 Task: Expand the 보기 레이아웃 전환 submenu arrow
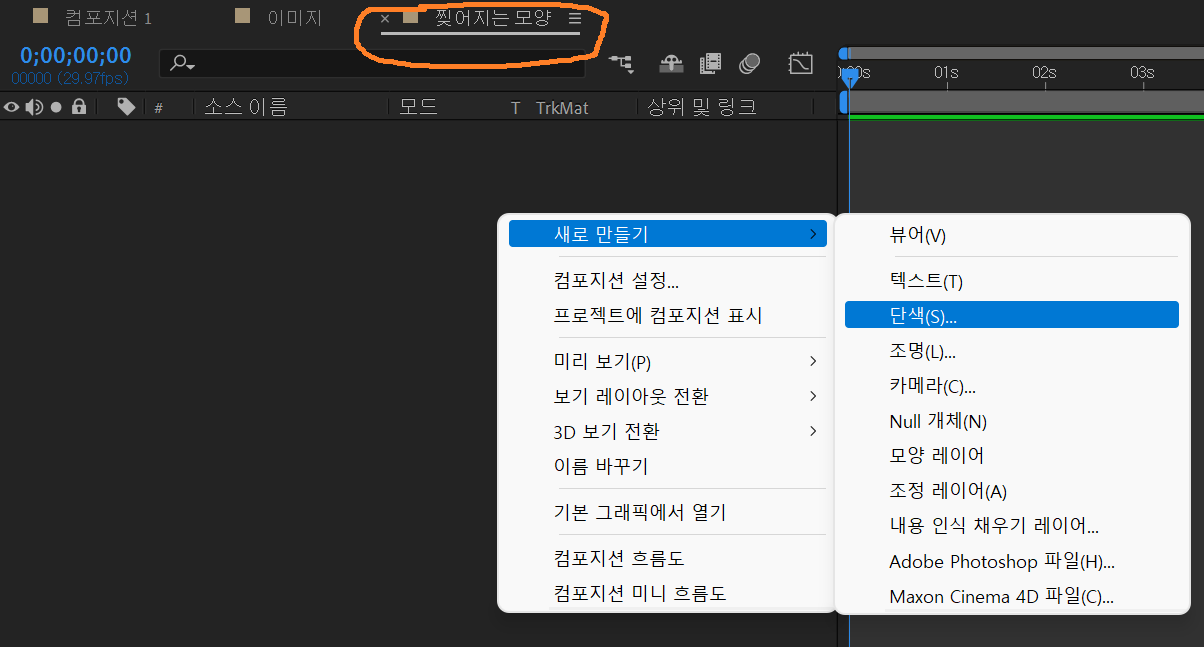point(813,396)
